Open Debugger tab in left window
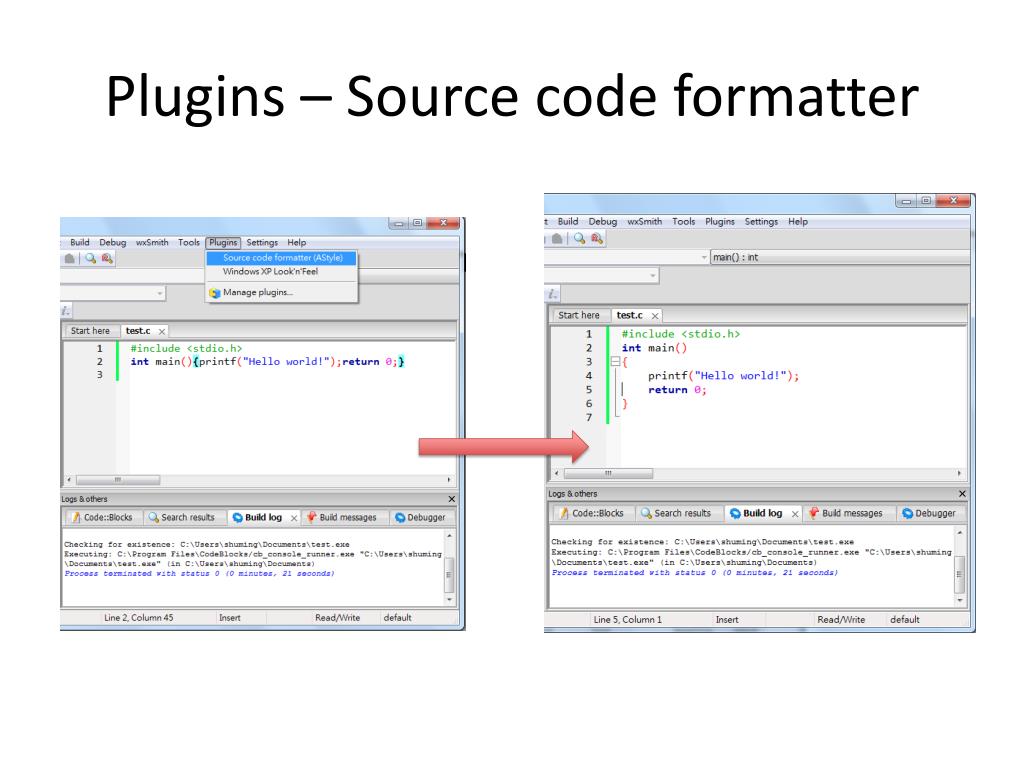Screen dimensions: 1024x768 tap(421, 517)
